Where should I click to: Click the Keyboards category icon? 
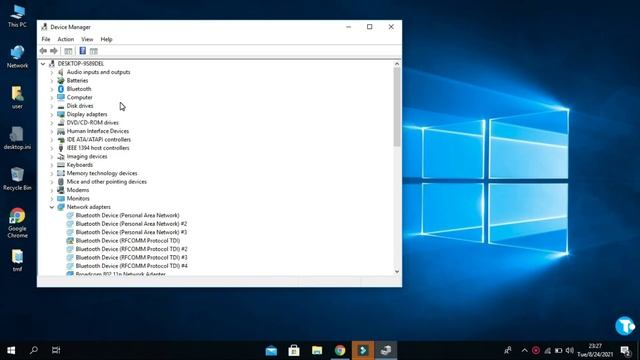click(x=61, y=164)
